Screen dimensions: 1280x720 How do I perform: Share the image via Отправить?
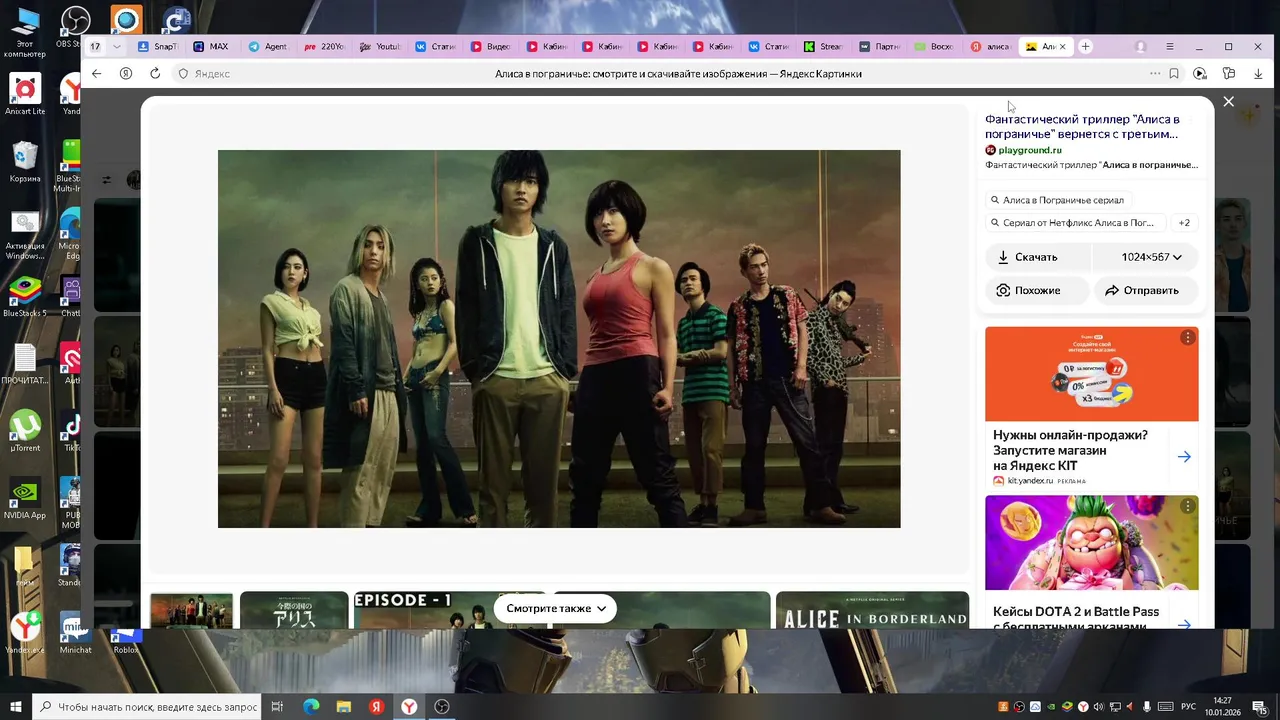[x=1146, y=290]
